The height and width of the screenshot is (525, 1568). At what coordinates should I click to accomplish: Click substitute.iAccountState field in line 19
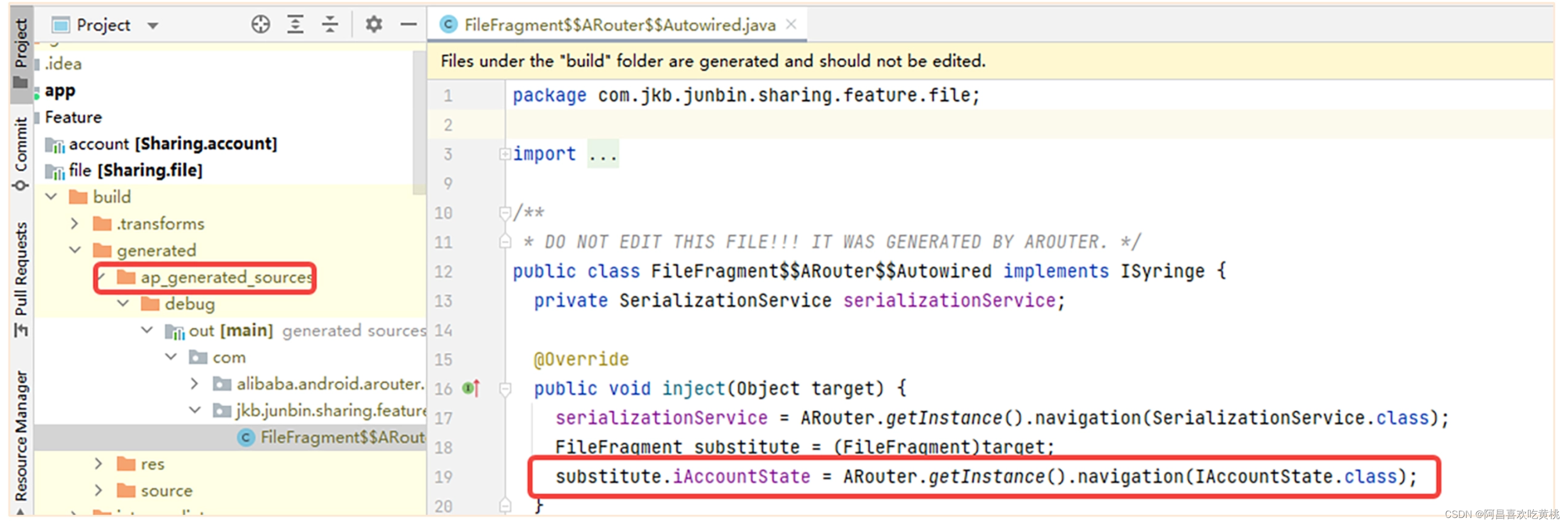click(x=682, y=476)
